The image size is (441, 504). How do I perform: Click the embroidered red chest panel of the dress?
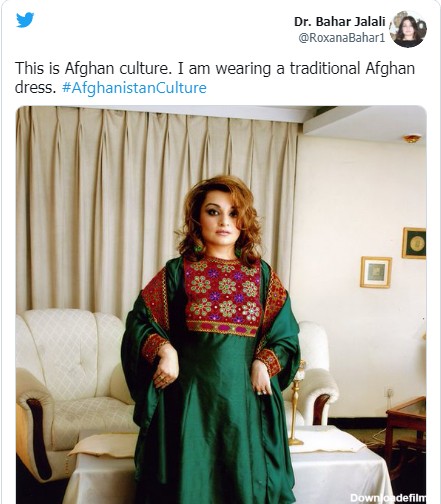pyautogui.click(x=222, y=296)
